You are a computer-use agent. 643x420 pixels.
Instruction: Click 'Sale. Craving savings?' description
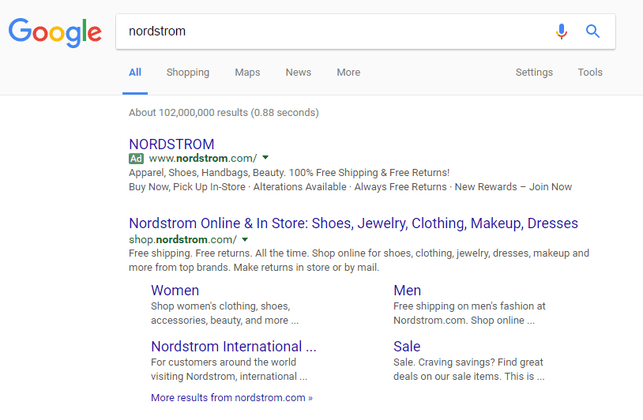pyautogui.click(x=469, y=370)
